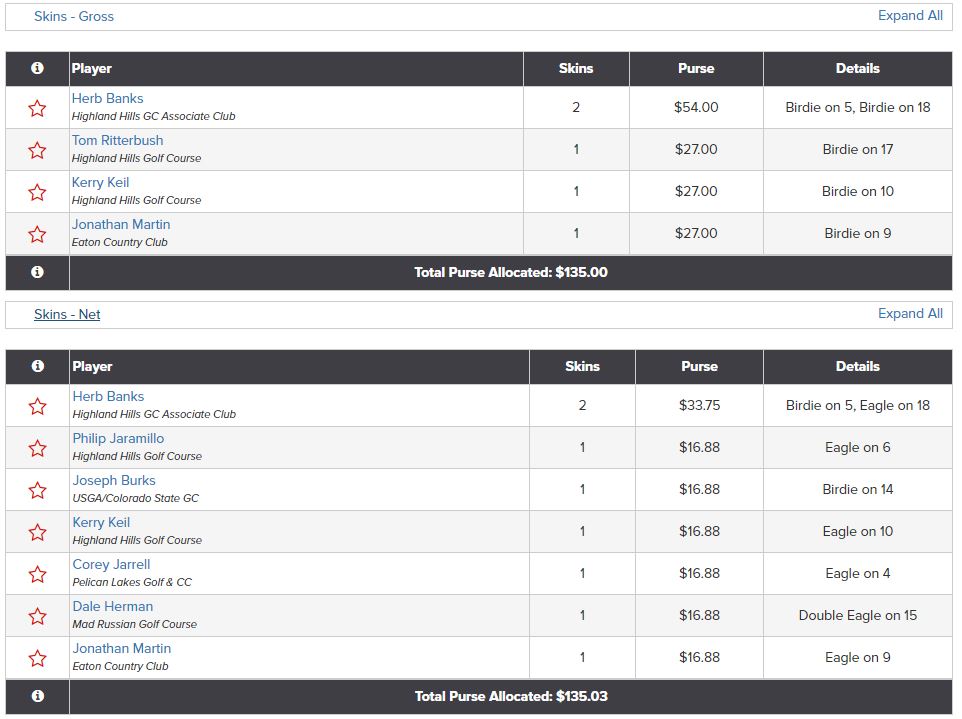This screenshot has height=719, width=962.
Task: Toggle star for Jonathan Martin in Gross table
Action: pyautogui.click(x=37, y=234)
